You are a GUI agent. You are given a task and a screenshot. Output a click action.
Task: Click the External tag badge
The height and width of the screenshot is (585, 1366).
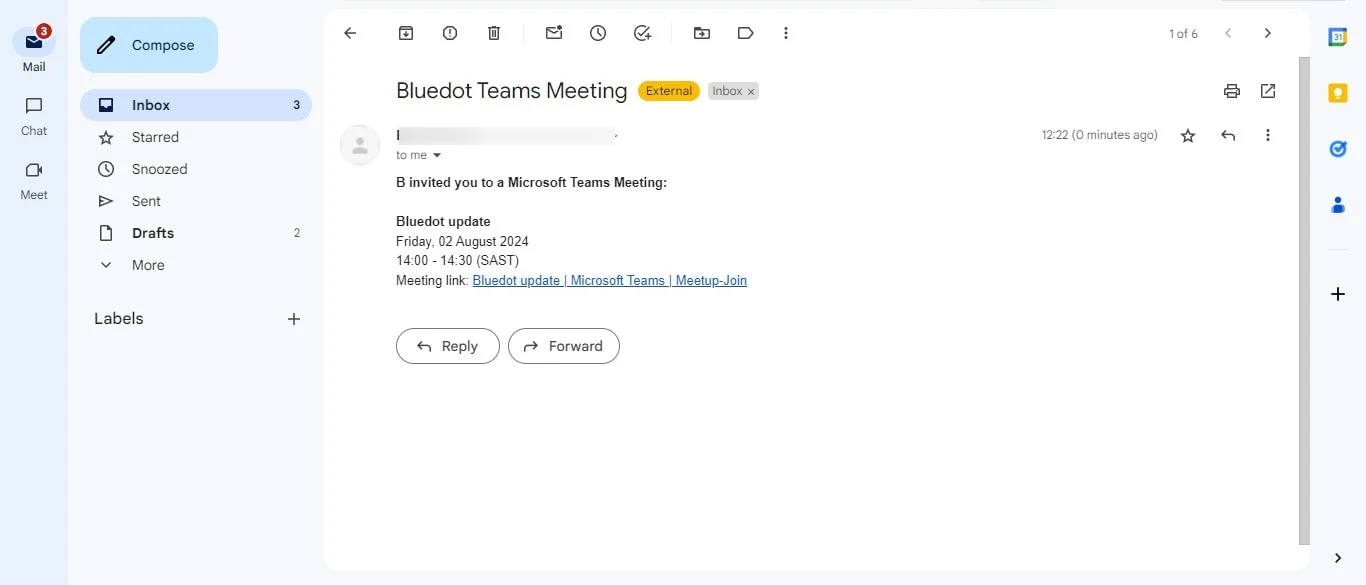point(669,91)
